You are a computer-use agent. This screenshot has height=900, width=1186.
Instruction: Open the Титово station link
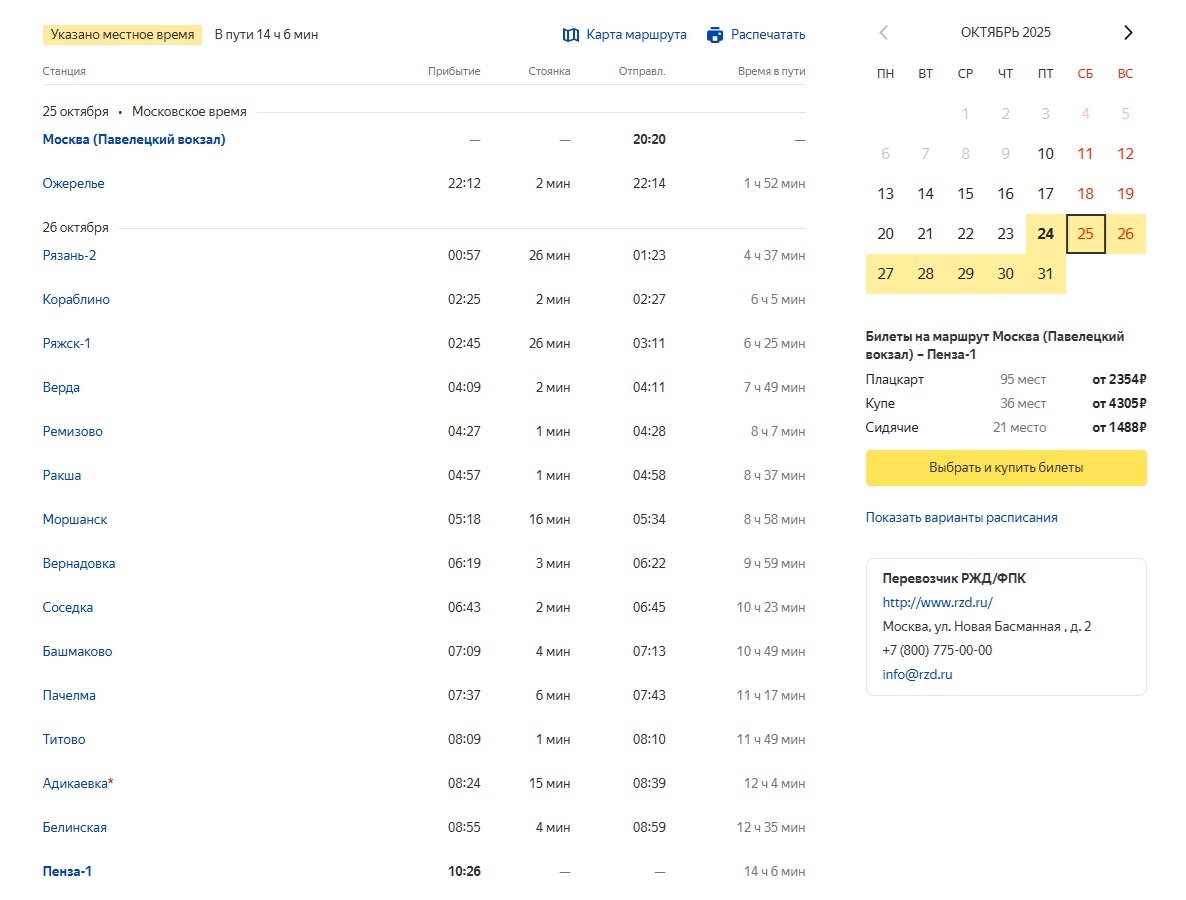point(64,739)
